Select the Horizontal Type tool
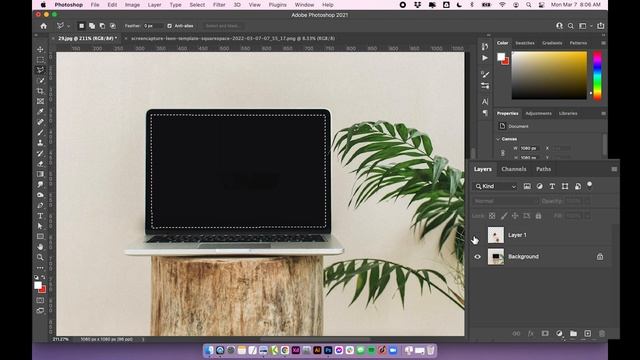The image size is (640, 360). click(x=40, y=216)
